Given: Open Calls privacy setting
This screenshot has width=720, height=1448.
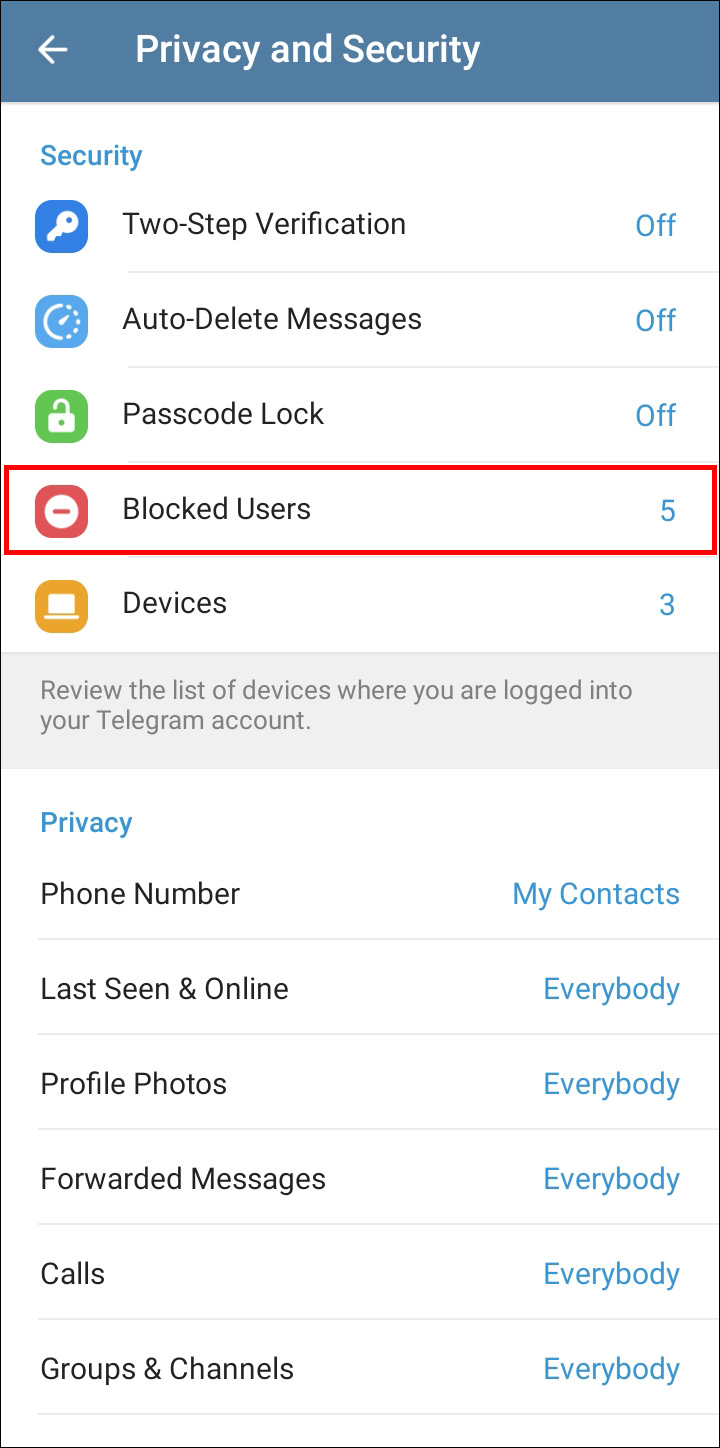Looking at the screenshot, I should click(73, 1274).
